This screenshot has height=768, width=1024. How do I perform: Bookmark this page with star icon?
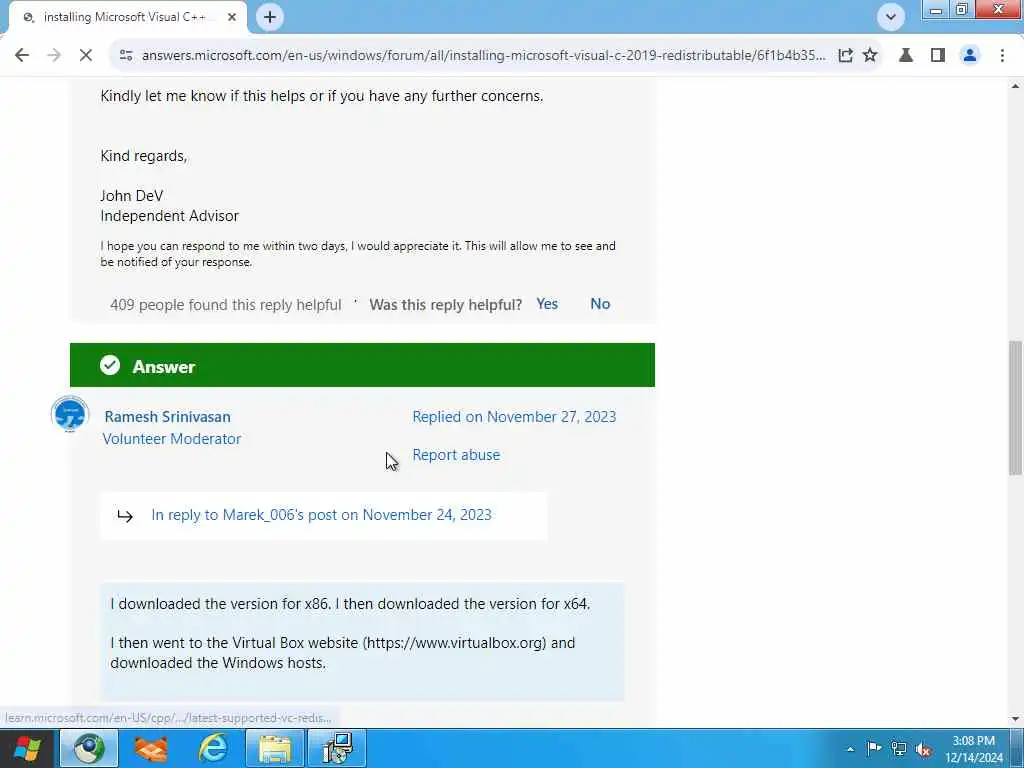coord(870,56)
